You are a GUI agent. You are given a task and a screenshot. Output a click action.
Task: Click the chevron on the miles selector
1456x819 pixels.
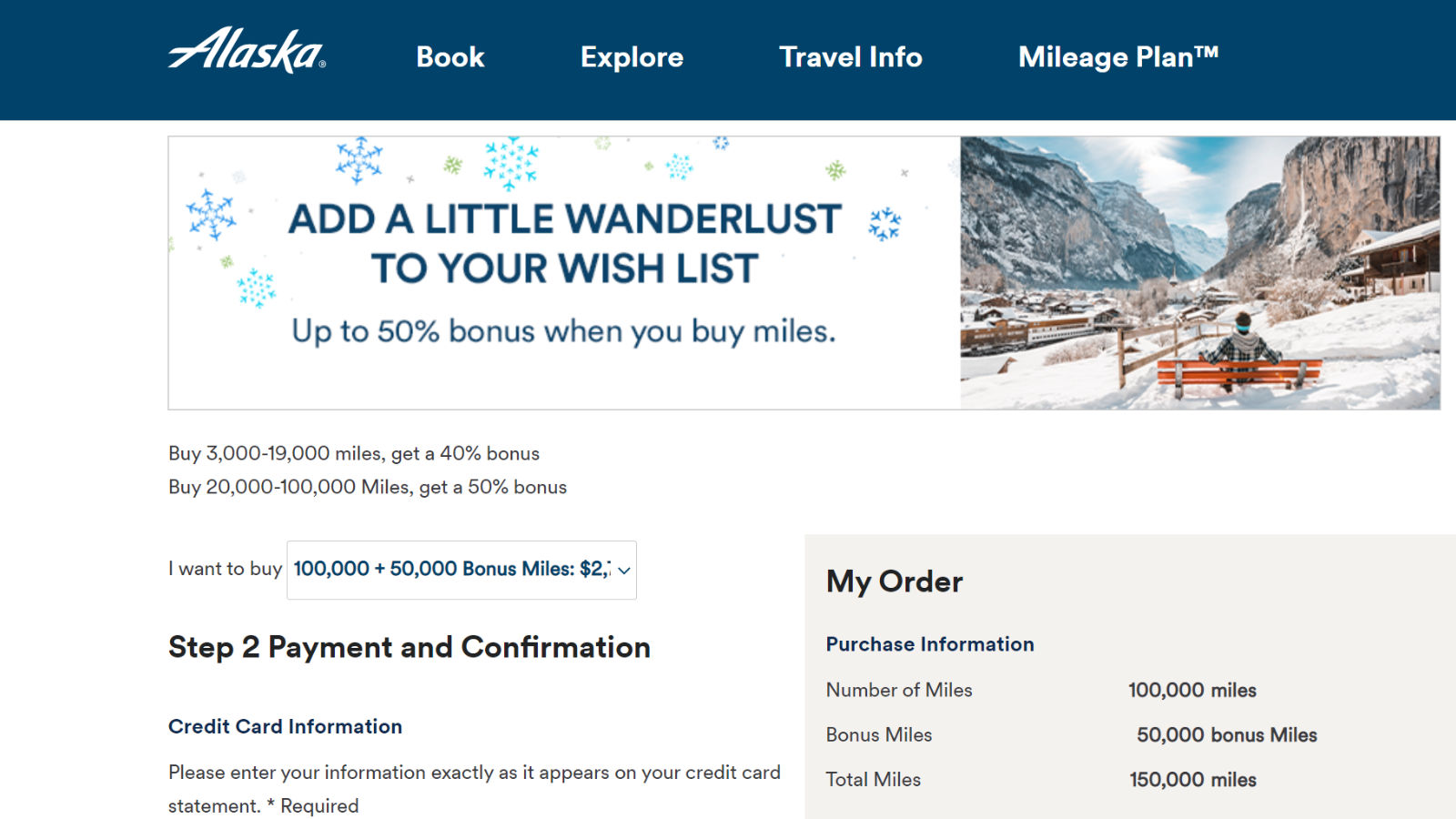pos(622,571)
